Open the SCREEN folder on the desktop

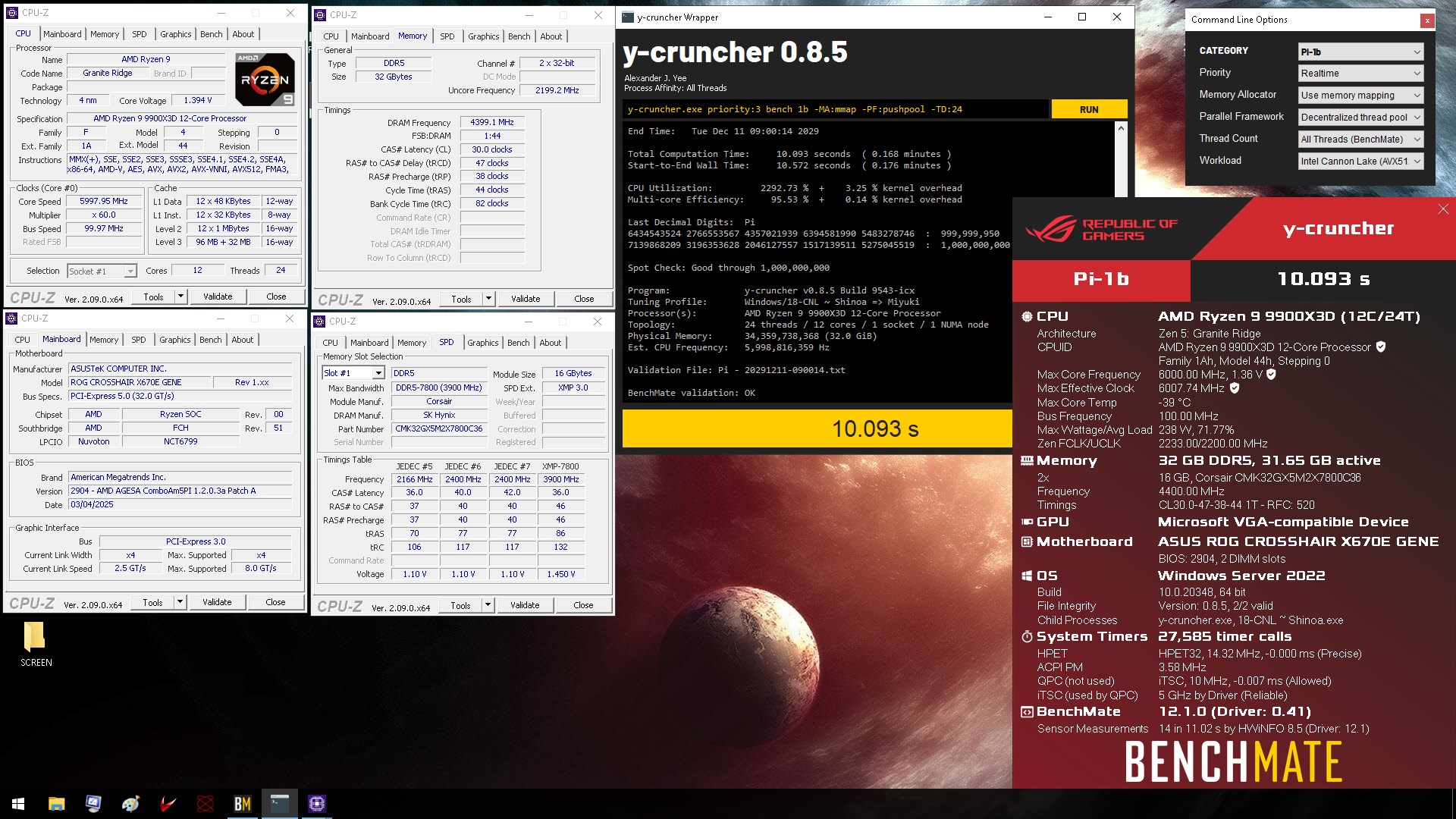[x=36, y=645]
